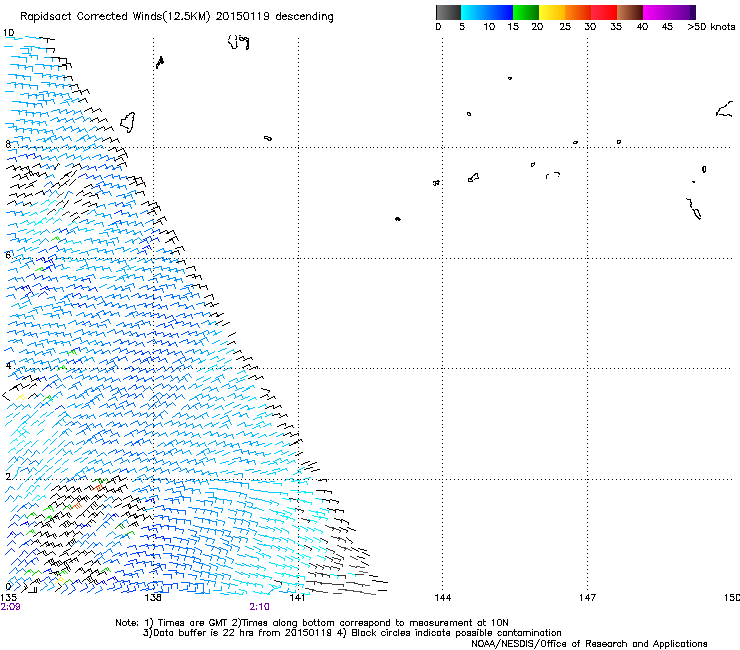Click the purple time label 2:09

coord(10,607)
